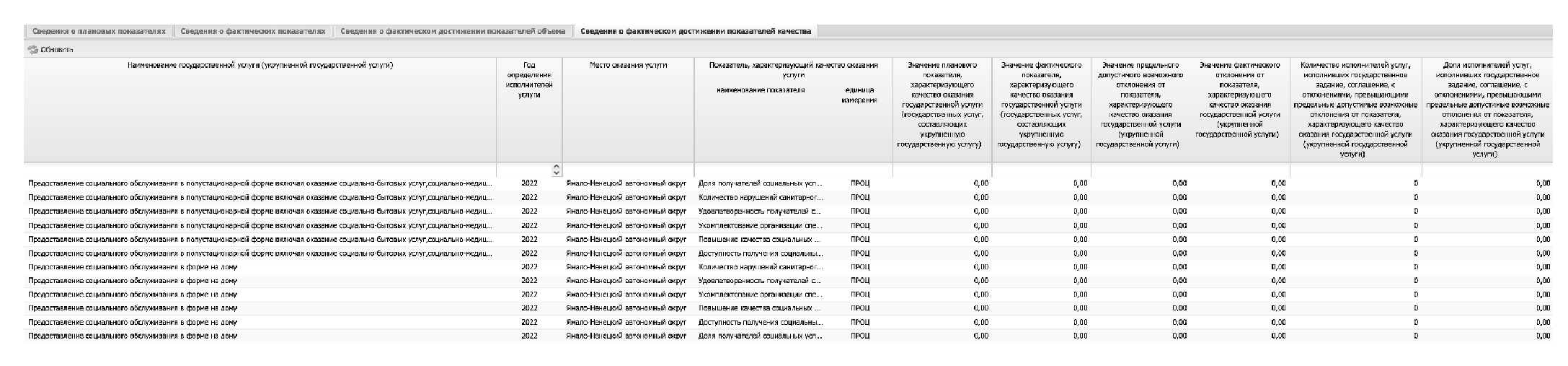The width and height of the screenshot is (1568, 366).
Task: Click the Год определения исполнителей услуги header
Action: [x=529, y=79]
